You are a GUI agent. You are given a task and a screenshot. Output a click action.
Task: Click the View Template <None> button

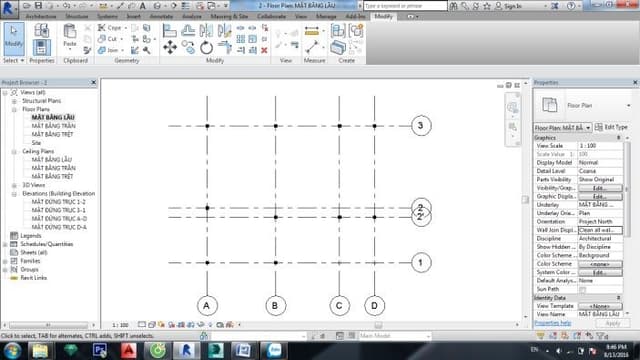point(600,306)
